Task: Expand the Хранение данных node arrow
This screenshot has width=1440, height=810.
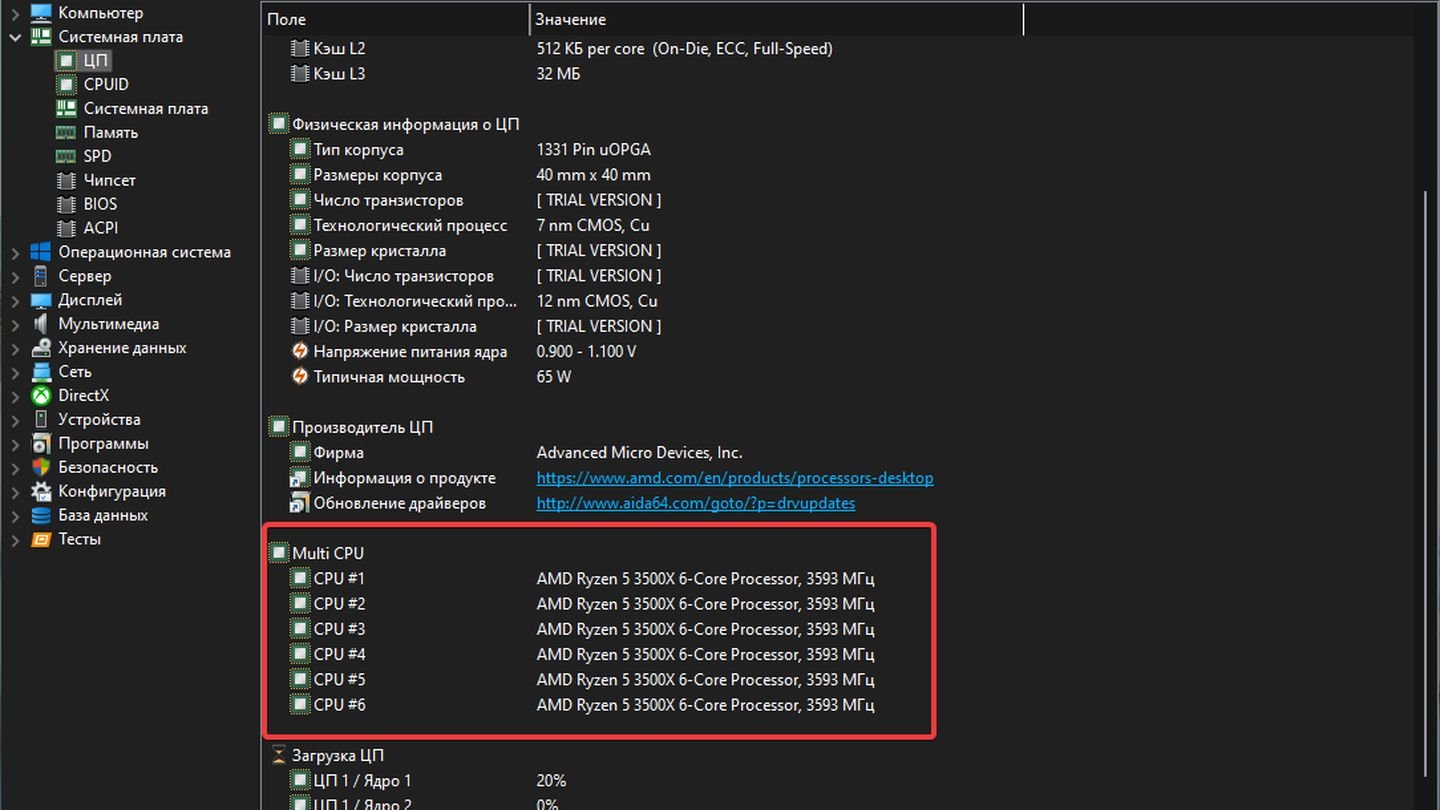Action: tap(15, 349)
